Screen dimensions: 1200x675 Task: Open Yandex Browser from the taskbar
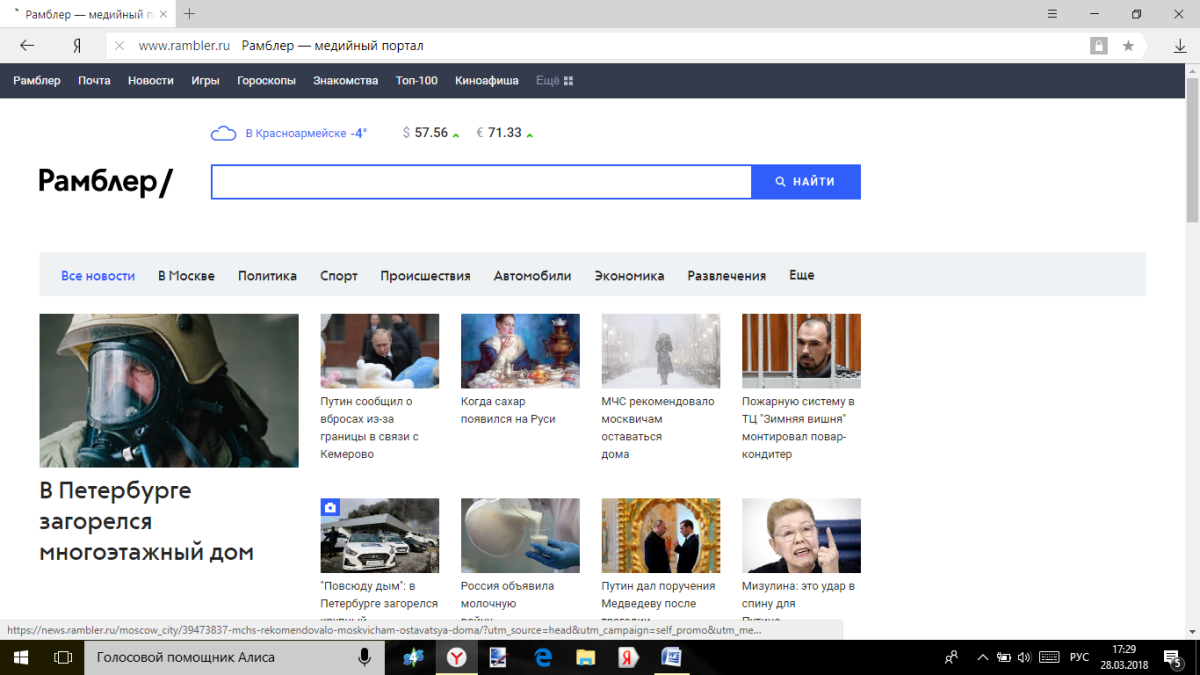coord(455,657)
